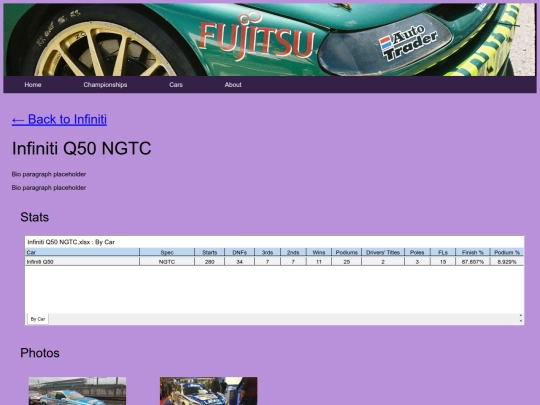The width and height of the screenshot is (540, 405).
Task: Click the DNFs column header
Action: (x=239, y=252)
